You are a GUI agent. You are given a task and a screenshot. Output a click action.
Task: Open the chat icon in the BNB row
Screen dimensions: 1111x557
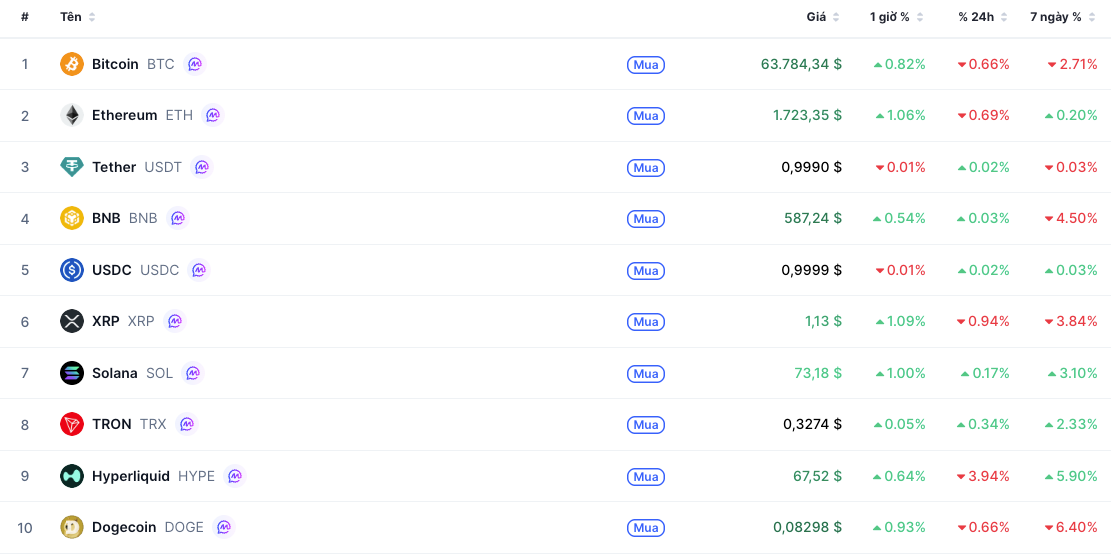178,218
